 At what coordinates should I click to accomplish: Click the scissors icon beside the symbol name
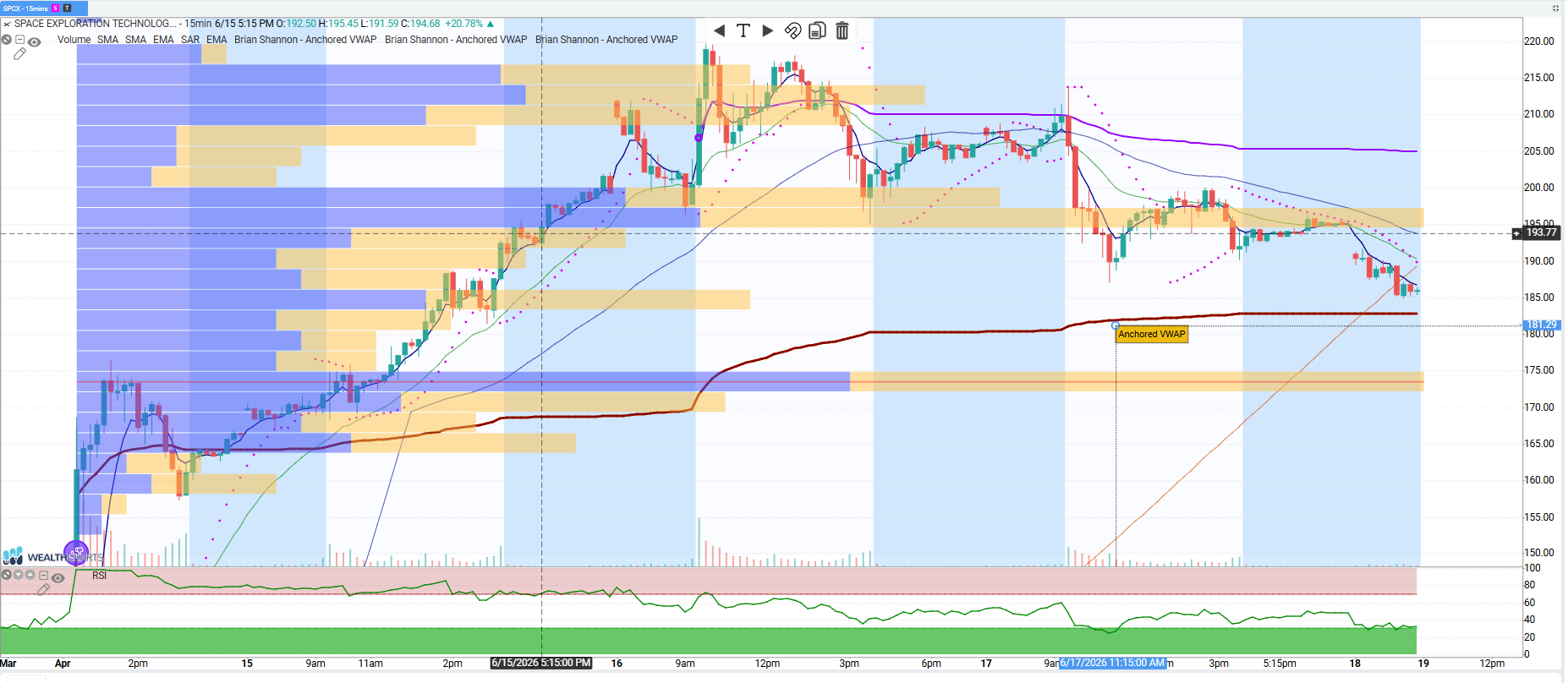(x=7, y=24)
